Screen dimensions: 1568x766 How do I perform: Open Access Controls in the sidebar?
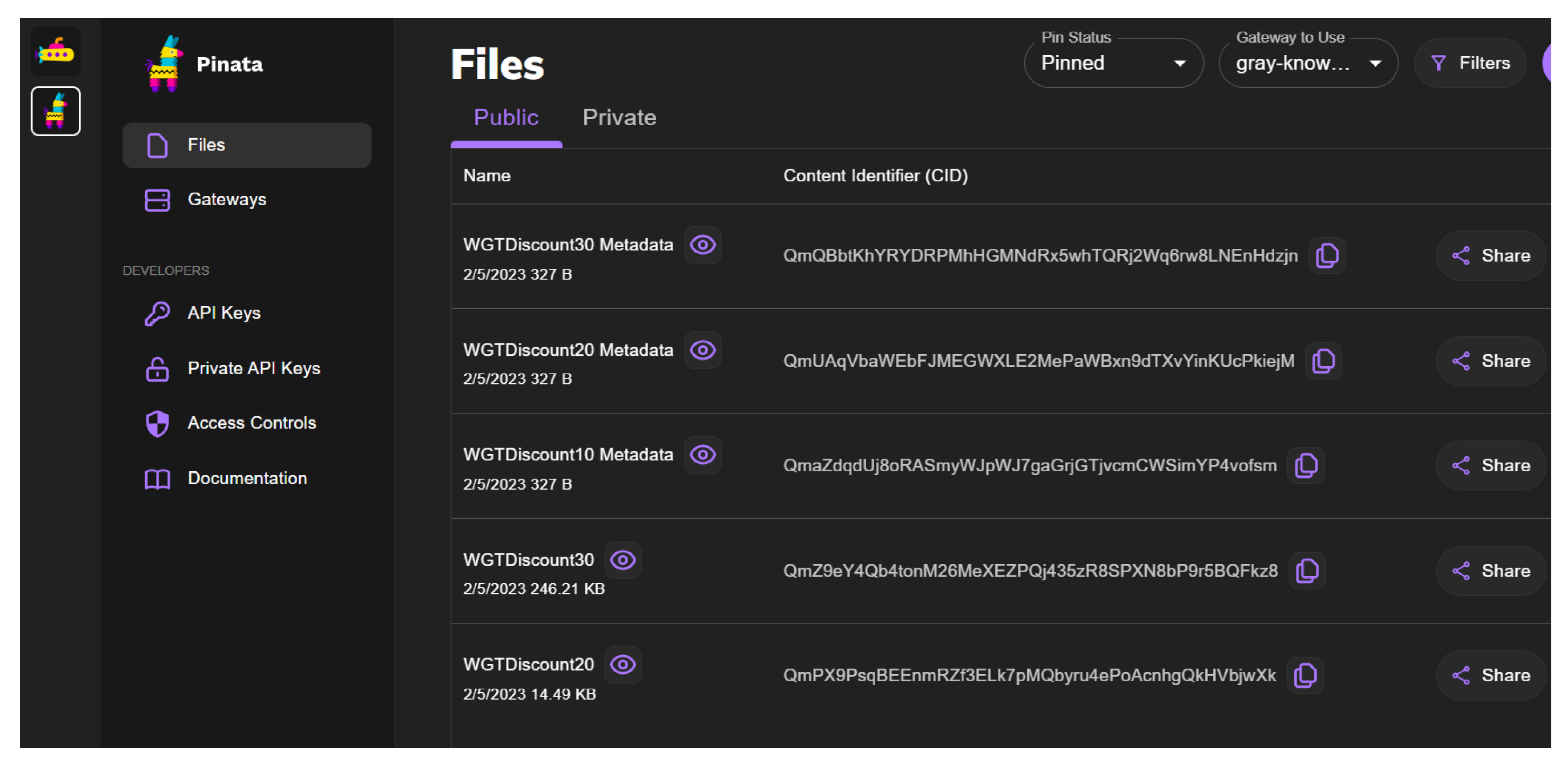click(x=251, y=423)
